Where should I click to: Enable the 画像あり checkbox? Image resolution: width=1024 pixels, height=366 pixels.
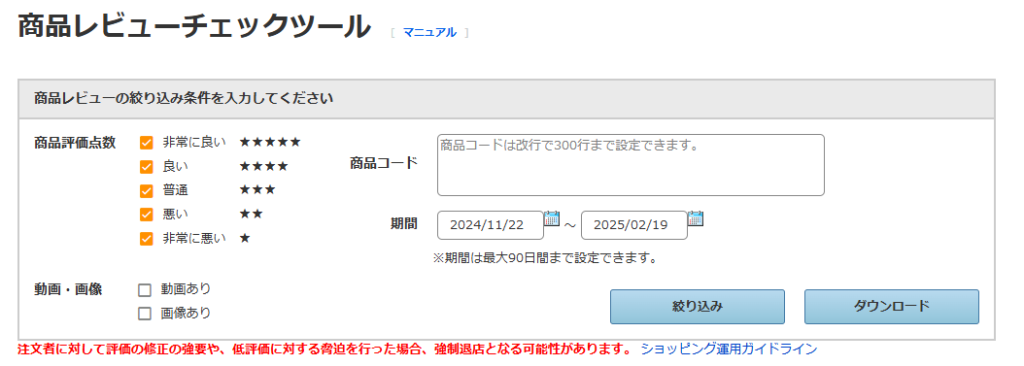click(145, 314)
